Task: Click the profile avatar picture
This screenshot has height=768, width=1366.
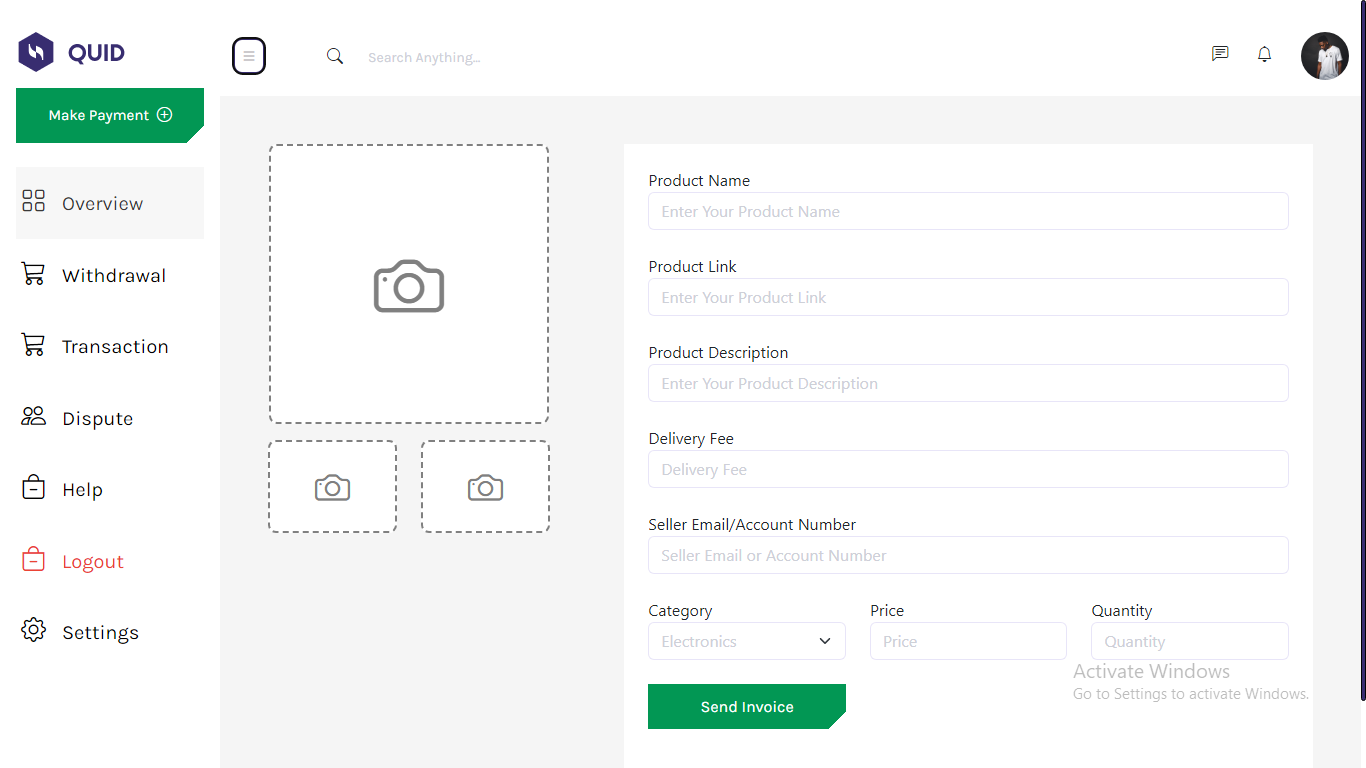Action: (1324, 55)
